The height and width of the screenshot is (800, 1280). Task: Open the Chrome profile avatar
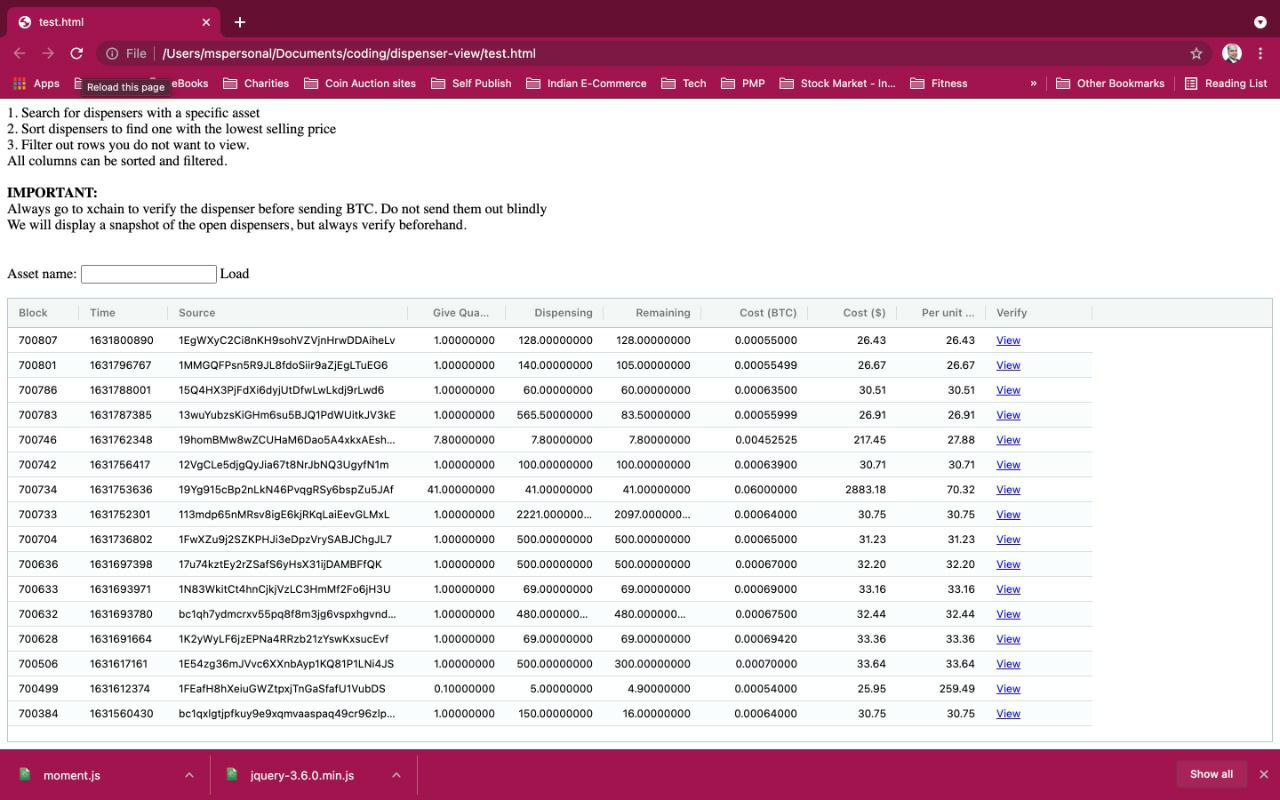1232,54
